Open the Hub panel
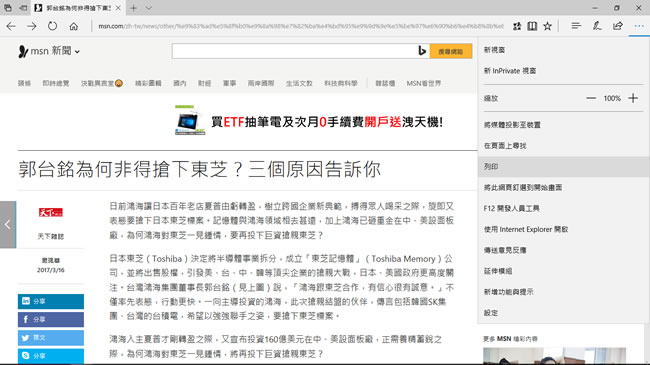 pyautogui.click(x=576, y=26)
